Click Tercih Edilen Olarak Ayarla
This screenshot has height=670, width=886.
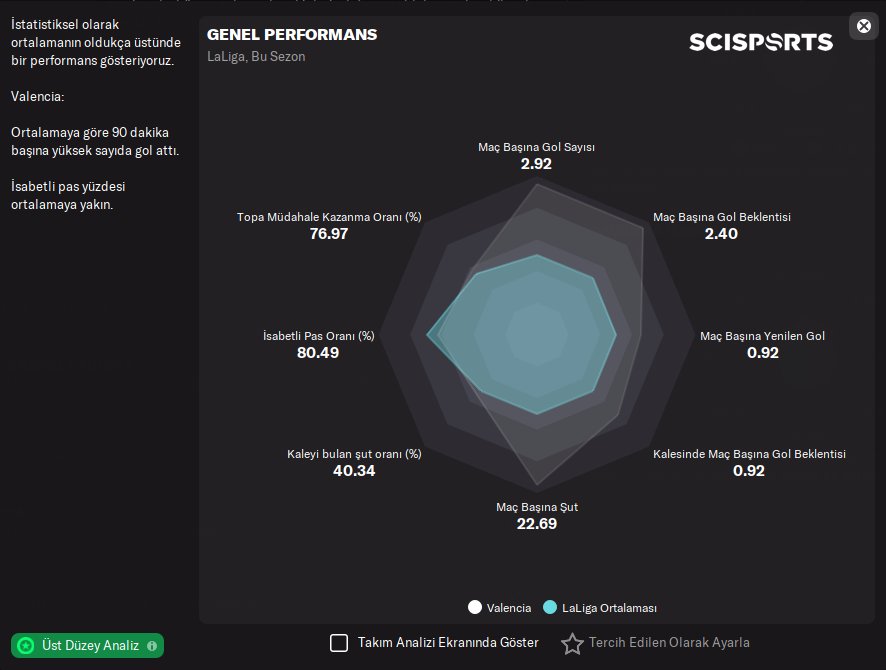click(x=669, y=643)
